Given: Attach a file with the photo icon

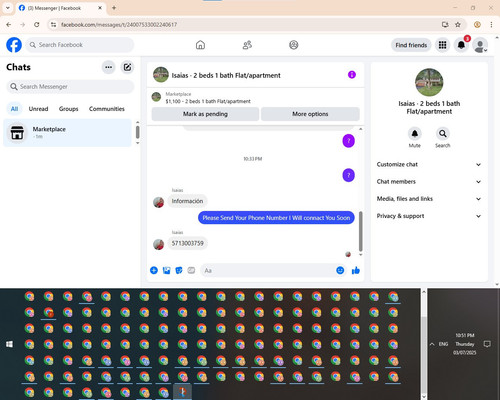Looking at the screenshot, I should click(x=166, y=270).
